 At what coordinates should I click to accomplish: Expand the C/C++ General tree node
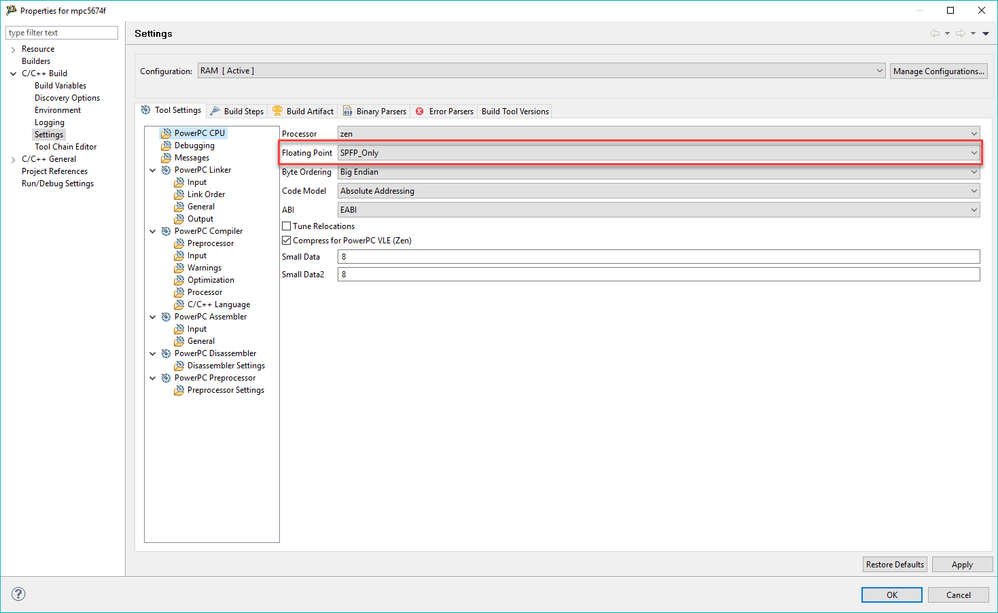[x=13, y=159]
